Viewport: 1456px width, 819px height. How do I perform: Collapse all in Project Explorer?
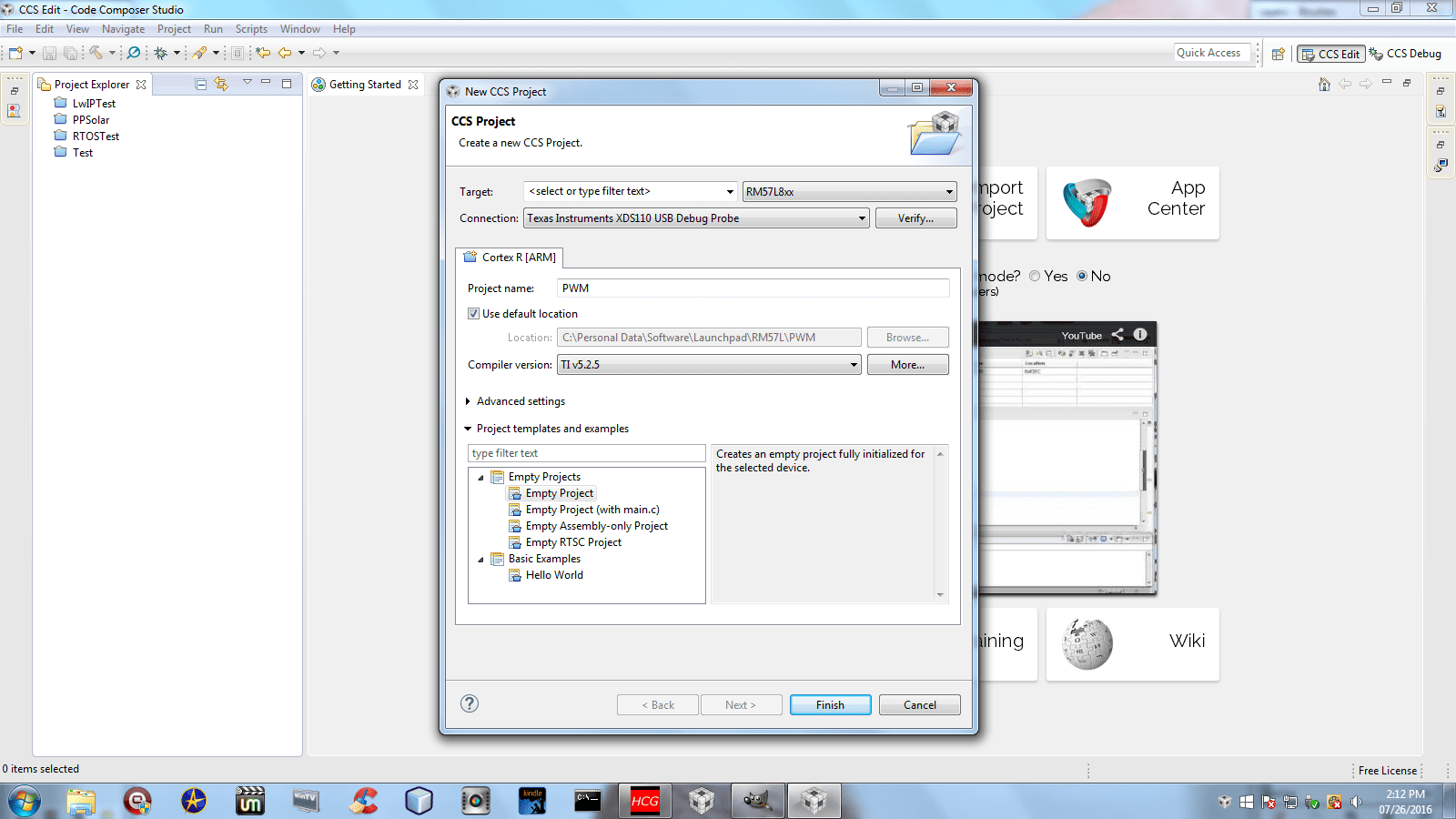[201, 84]
